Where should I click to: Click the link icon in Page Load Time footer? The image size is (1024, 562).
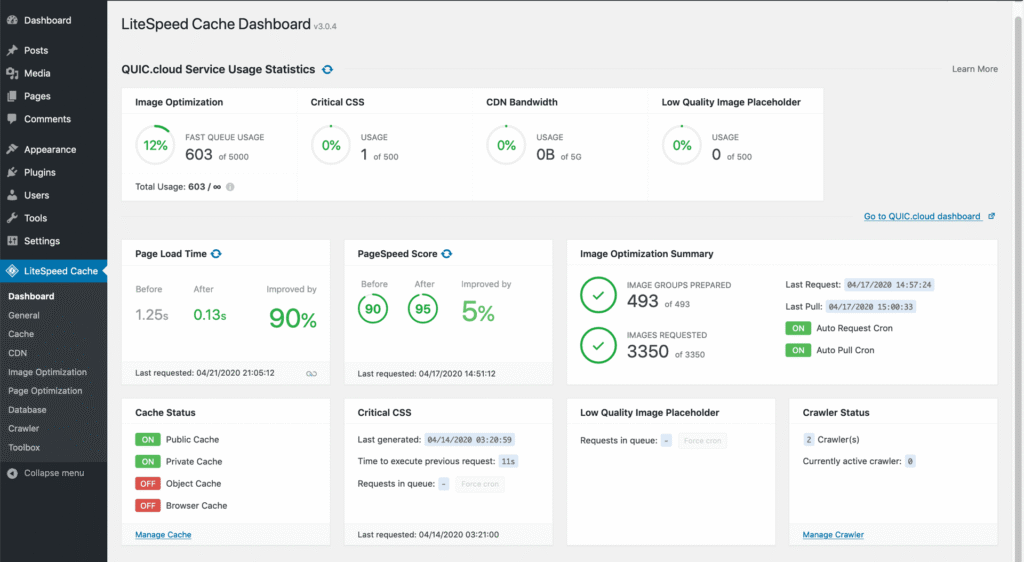click(312, 373)
